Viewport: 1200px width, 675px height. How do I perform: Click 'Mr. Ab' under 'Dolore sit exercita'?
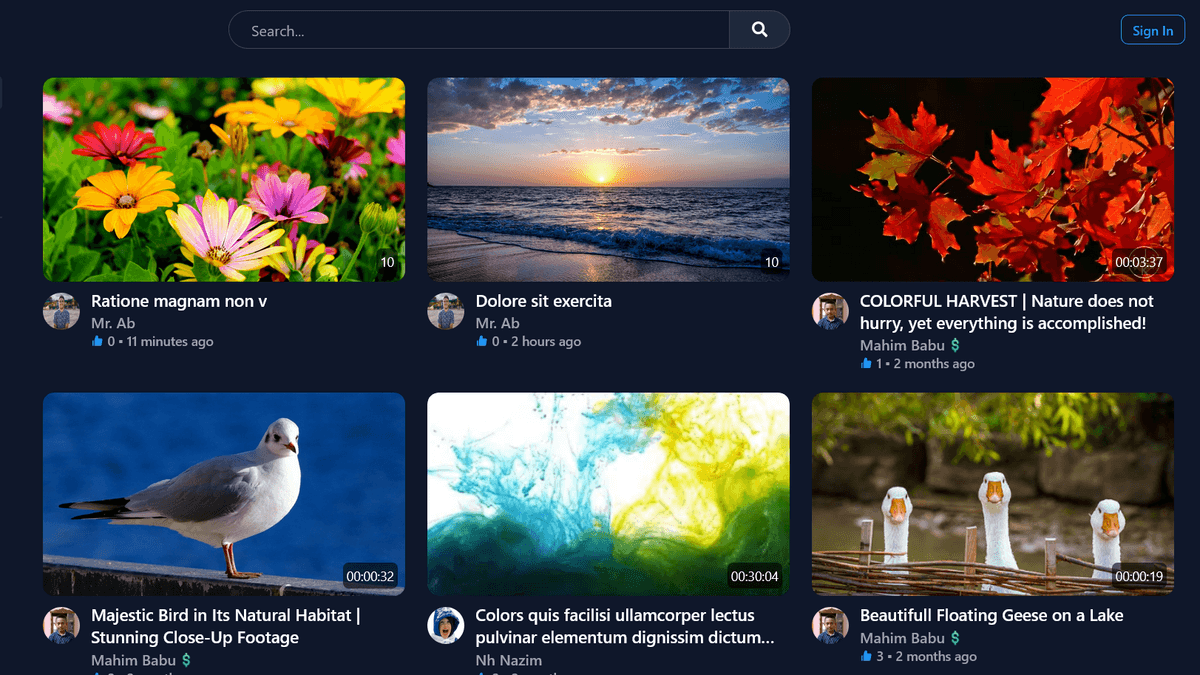(497, 323)
